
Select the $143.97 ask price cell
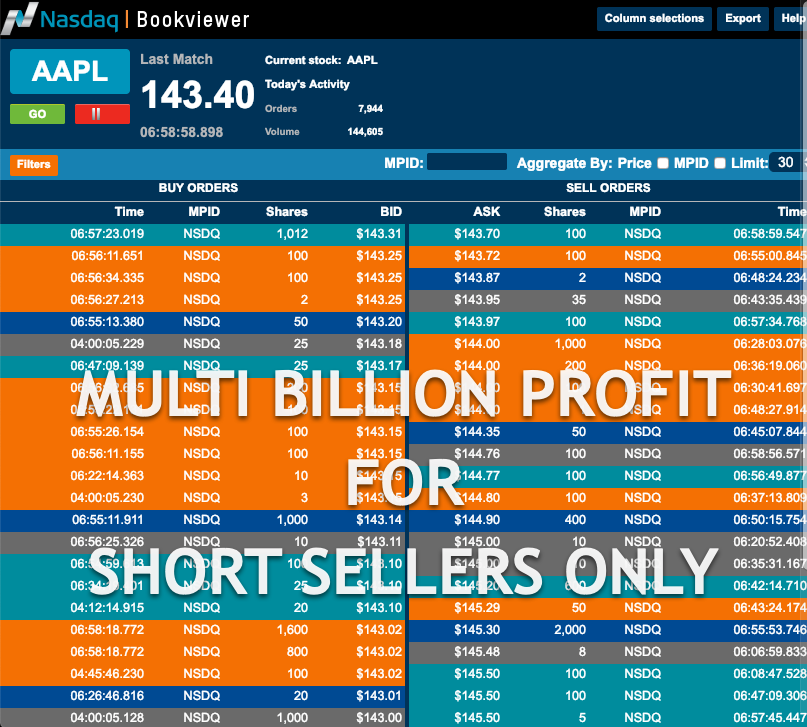click(477, 322)
